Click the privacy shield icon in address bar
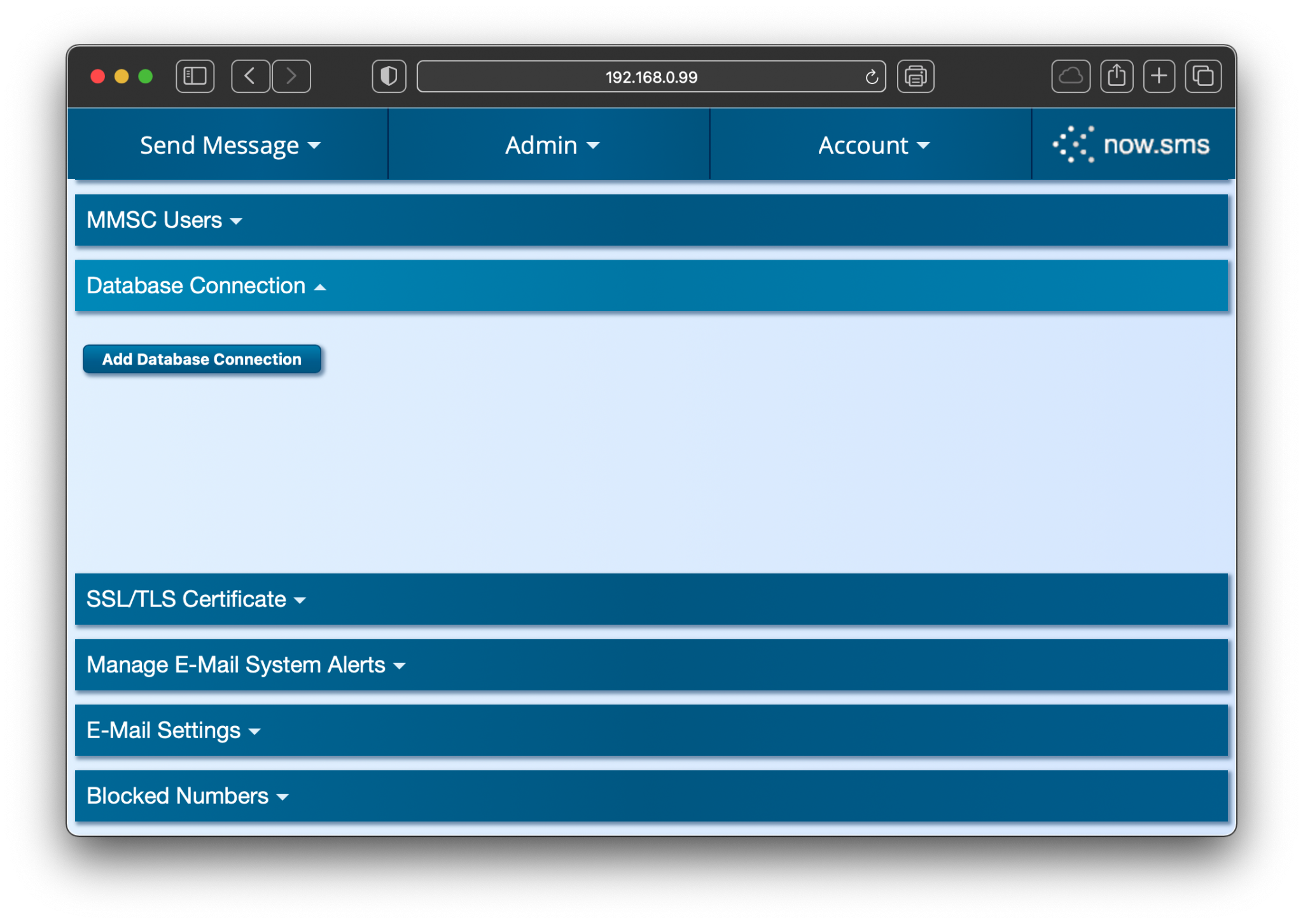The height and width of the screenshot is (924, 1303). coord(389,76)
